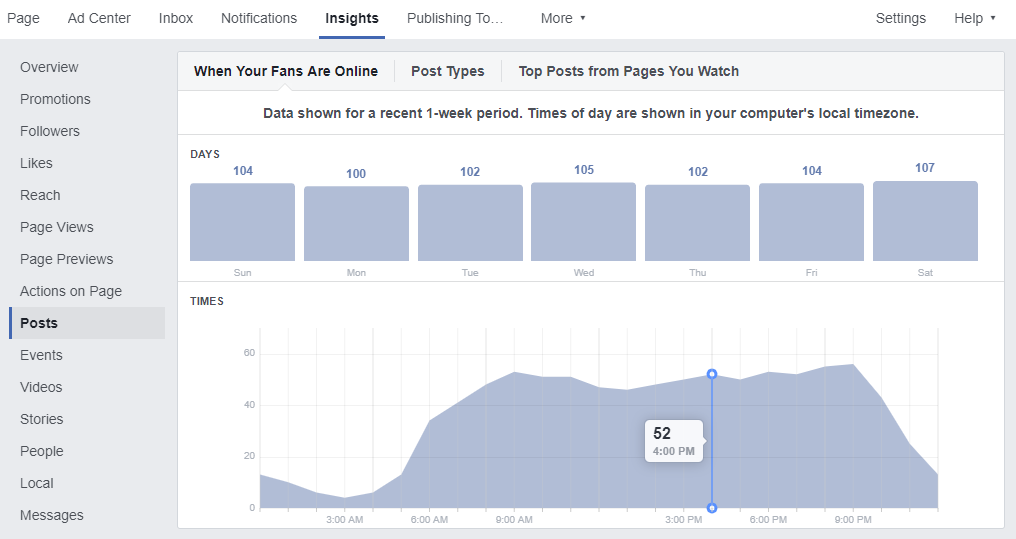
Task: Select the Thursday bar in days chart
Action: (x=698, y=223)
